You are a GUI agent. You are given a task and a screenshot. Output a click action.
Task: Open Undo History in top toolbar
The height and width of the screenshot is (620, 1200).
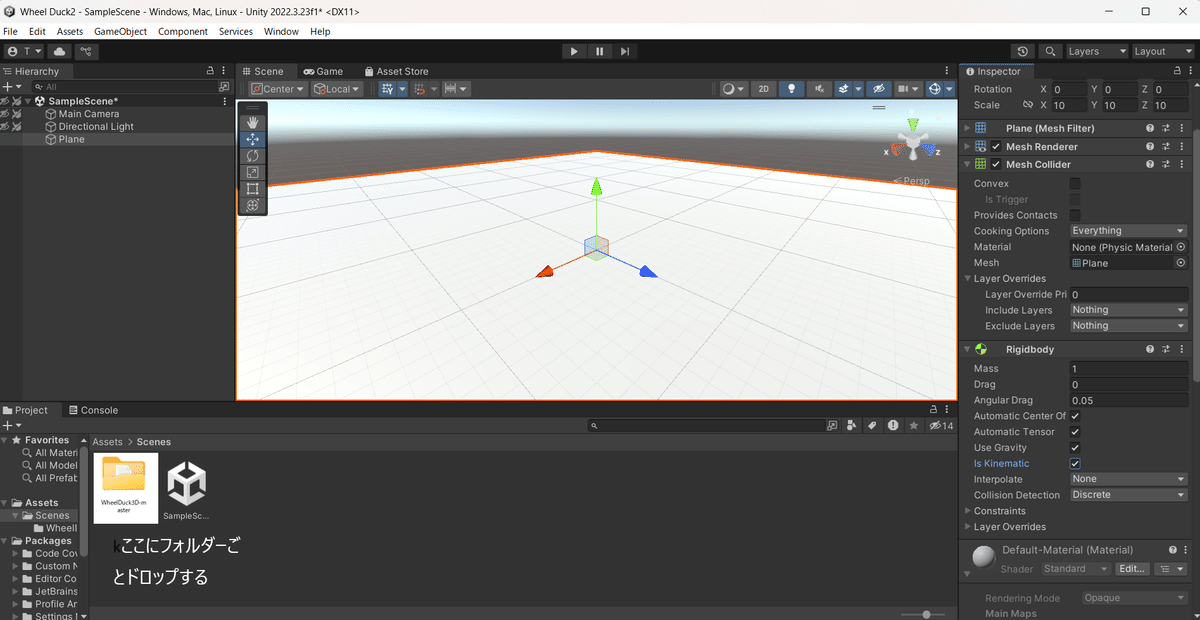1022,51
